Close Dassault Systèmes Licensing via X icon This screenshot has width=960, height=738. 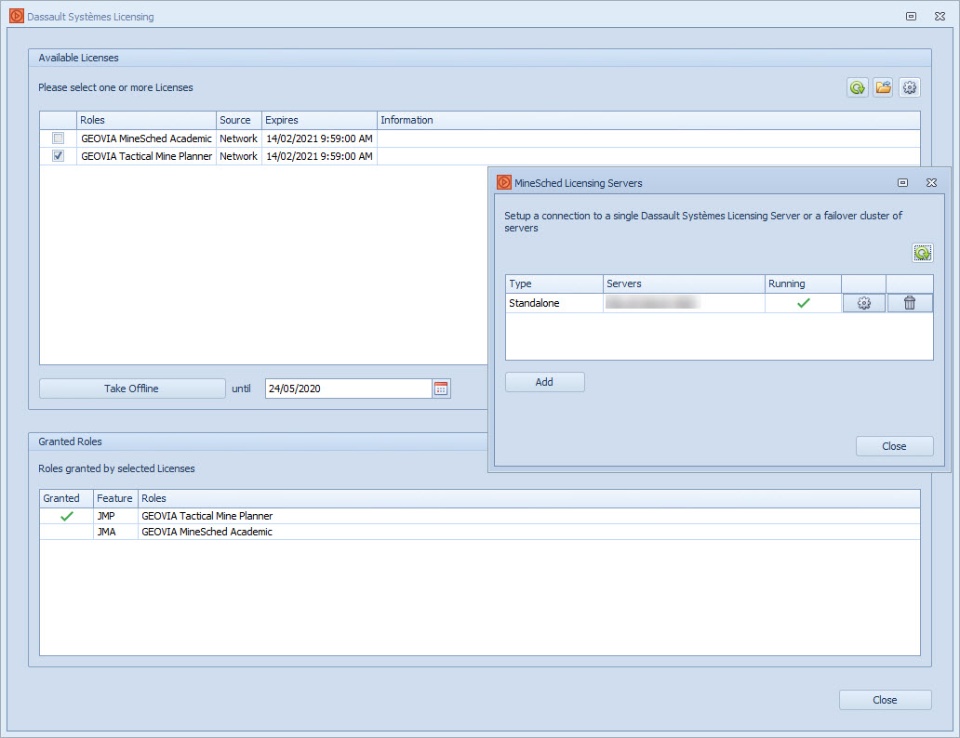click(x=940, y=17)
